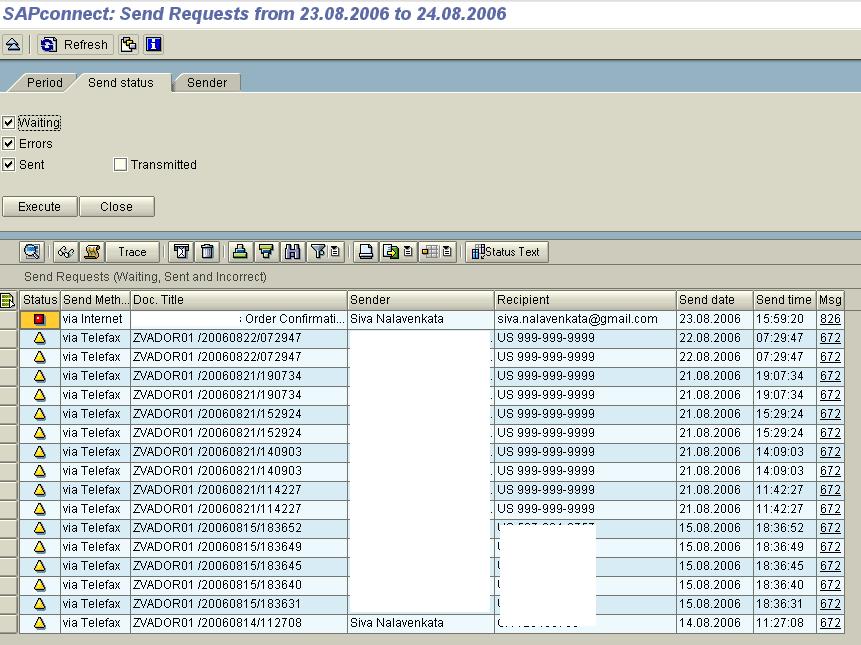Viewport: 861px width, 645px height.
Task: Enable the Transmitted checkbox
Action: click(120, 165)
